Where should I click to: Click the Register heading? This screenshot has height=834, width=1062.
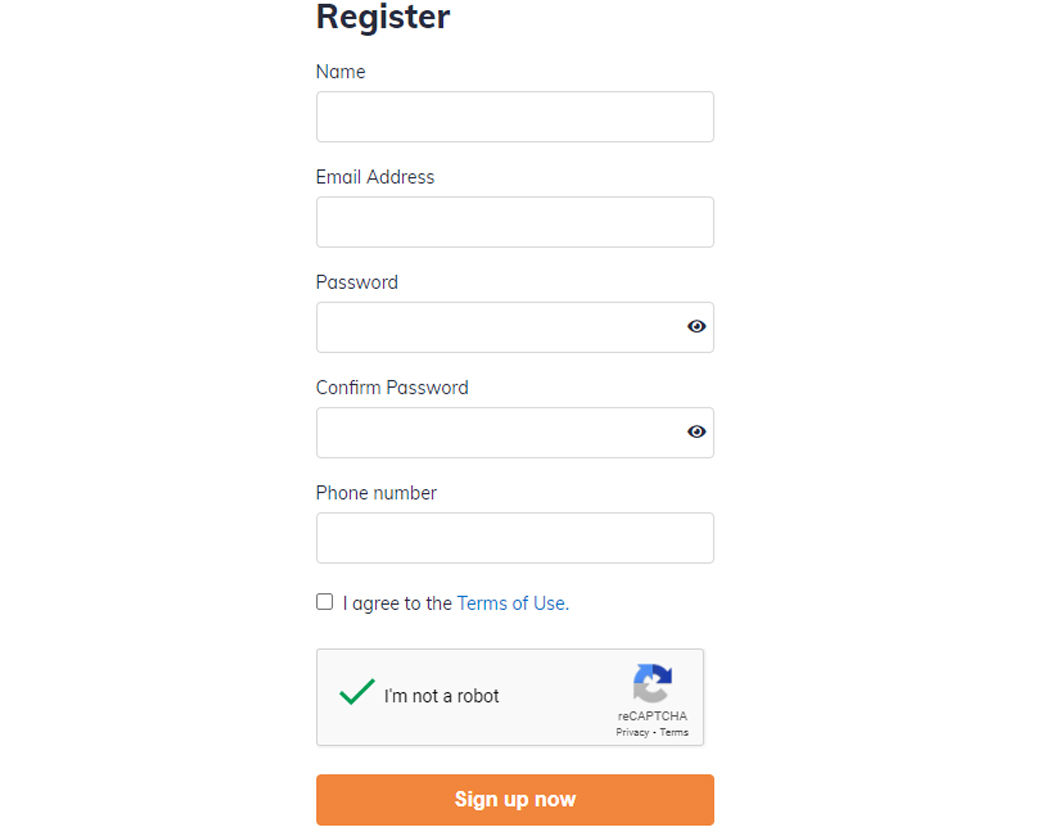(x=383, y=17)
